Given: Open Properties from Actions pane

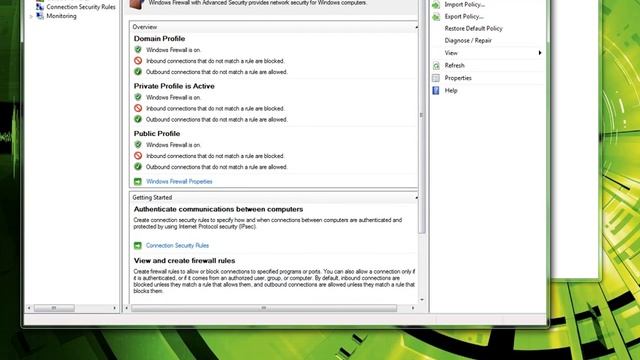Looking at the screenshot, I should tap(458, 78).
